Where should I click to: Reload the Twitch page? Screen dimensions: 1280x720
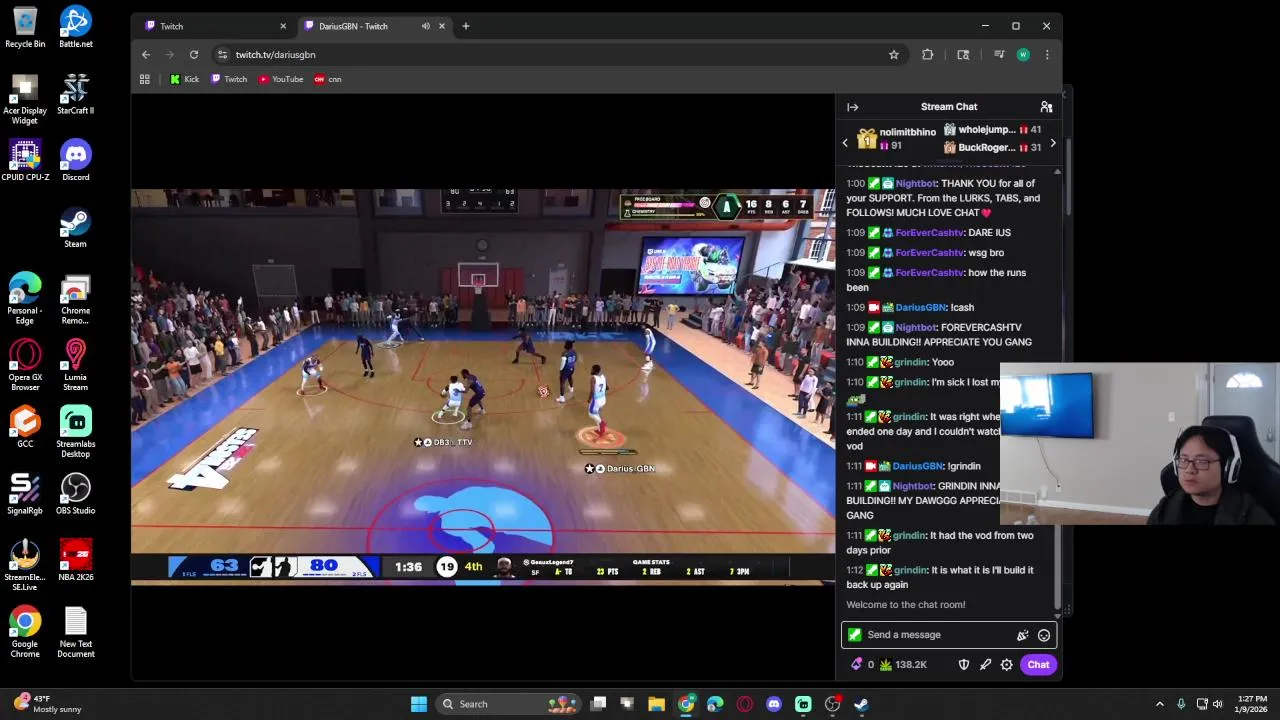coord(194,55)
